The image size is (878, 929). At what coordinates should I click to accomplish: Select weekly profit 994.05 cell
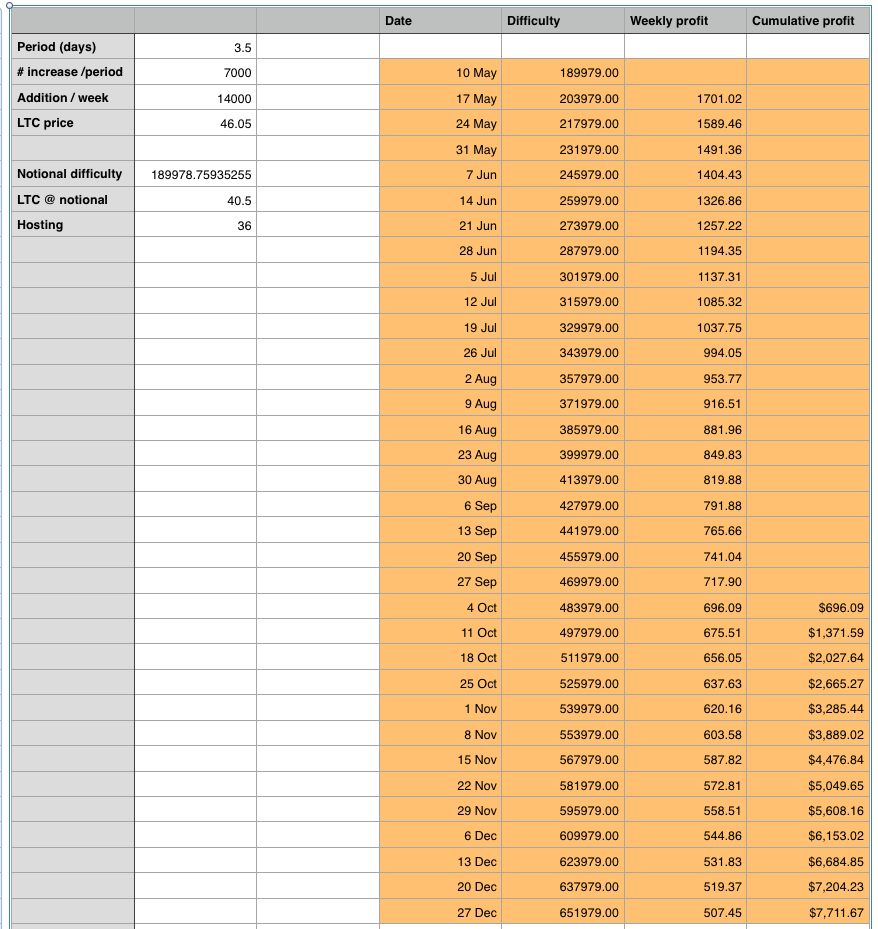tap(685, 352)
